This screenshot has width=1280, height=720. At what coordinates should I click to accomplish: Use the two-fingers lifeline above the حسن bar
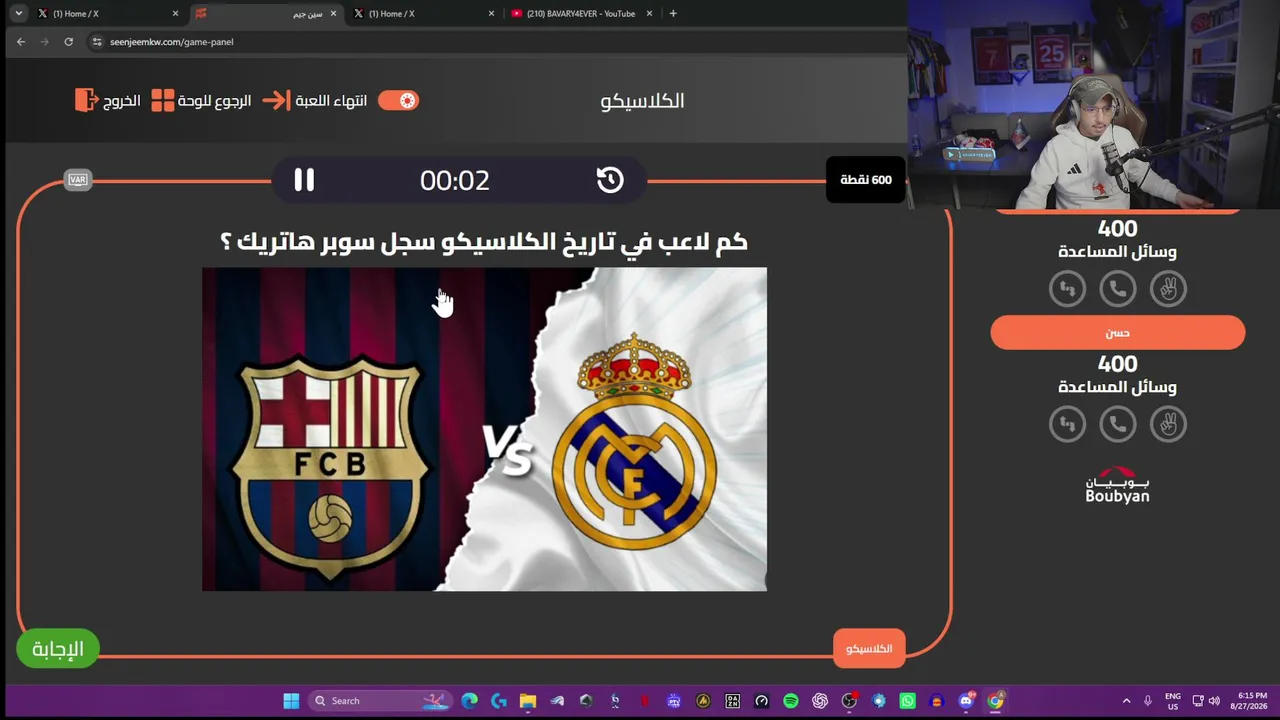tap(1168, 289)
